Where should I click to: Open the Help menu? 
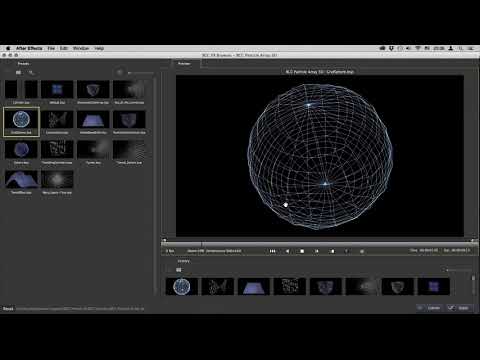point(99,48)
